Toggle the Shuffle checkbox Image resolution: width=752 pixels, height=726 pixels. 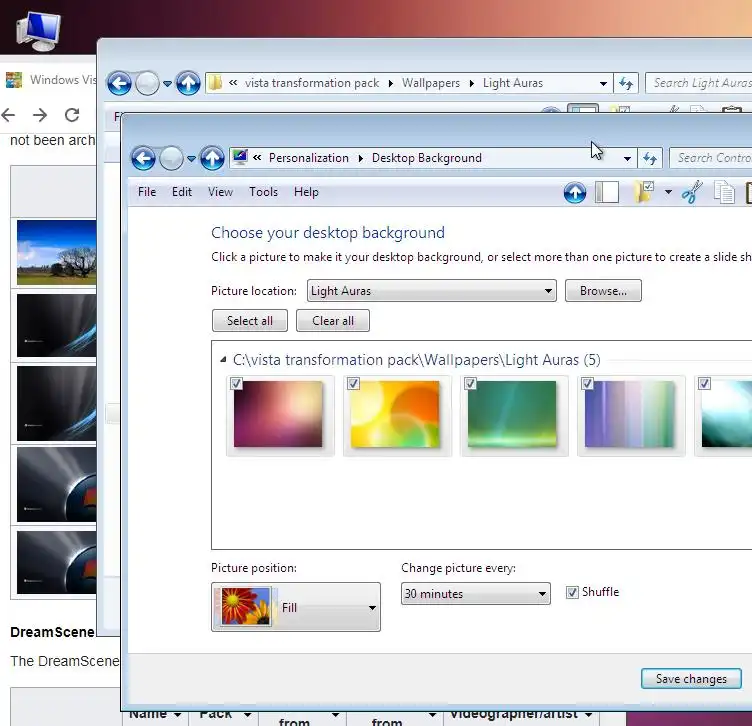click(572, 592)
